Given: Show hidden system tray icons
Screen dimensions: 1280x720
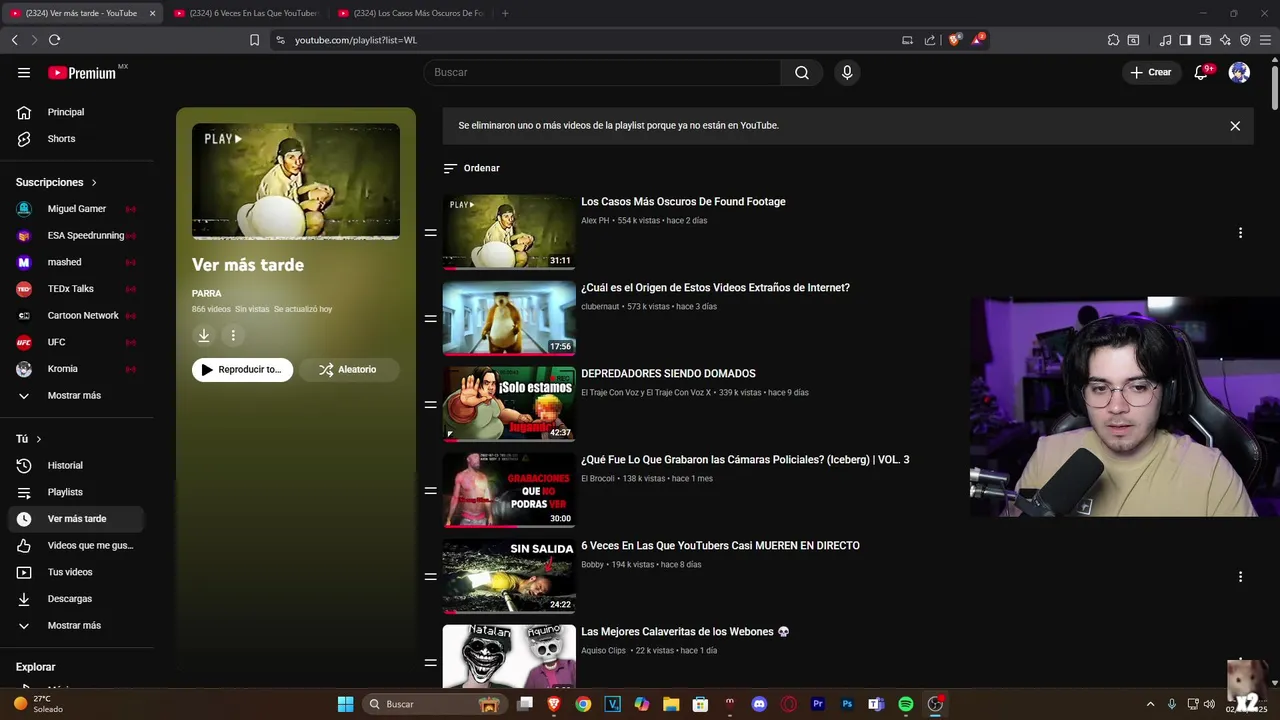Looking at the screenshot, I should (x=1150, y=704).
